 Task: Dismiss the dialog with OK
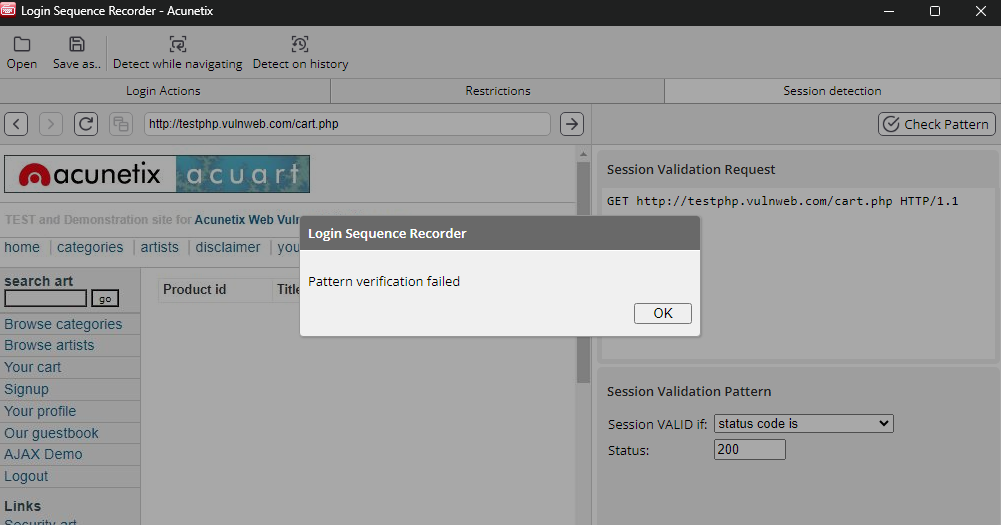[x=663, y=313]
